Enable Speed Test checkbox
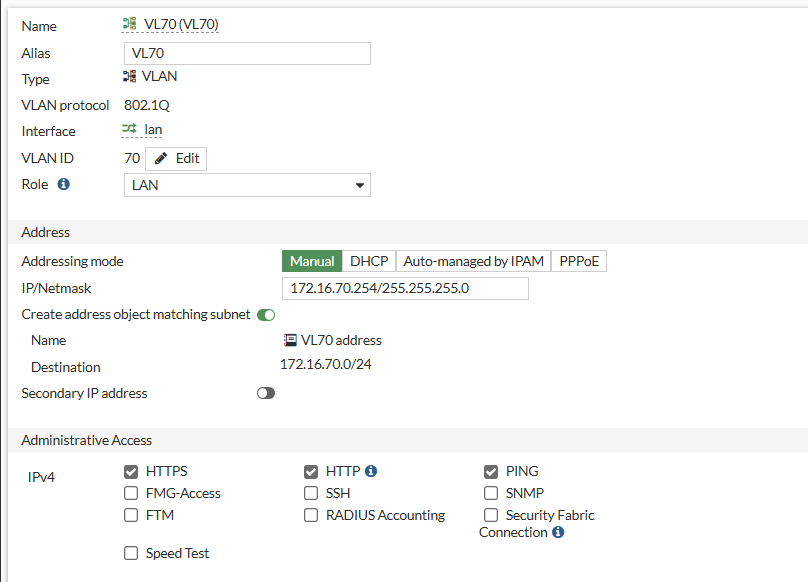Viewport: 808px width, 582px height. click(131, 553)
